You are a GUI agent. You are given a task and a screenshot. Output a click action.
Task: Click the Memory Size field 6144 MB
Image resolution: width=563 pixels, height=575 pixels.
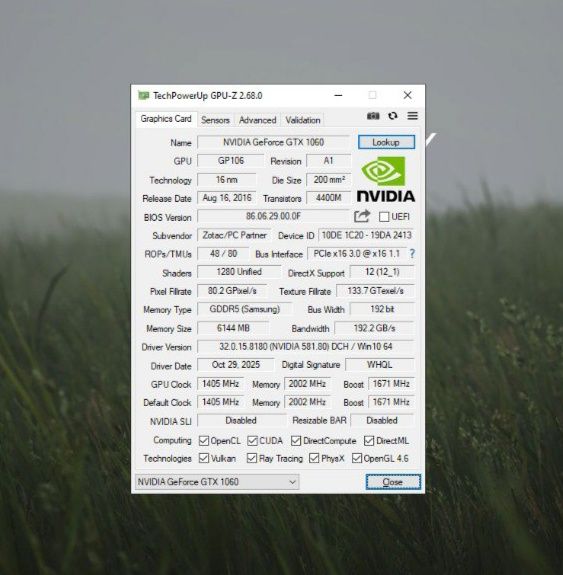(x=233, y=328)
